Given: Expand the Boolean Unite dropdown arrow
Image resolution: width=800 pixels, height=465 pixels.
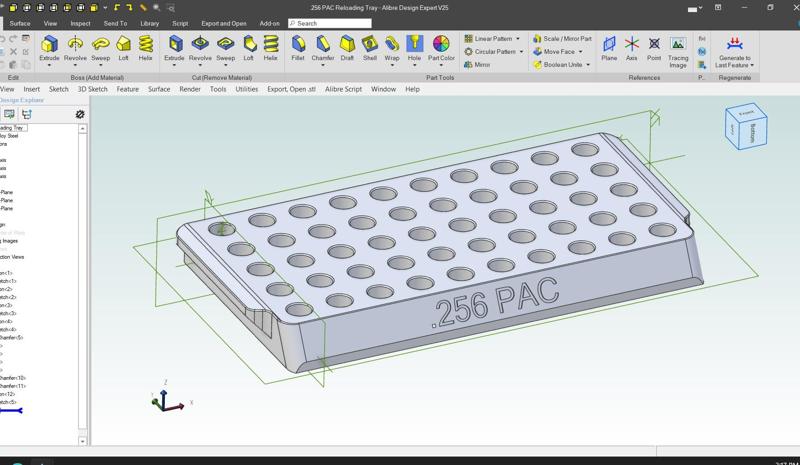Looking at the screenshot, I should (x=587, y=65).
